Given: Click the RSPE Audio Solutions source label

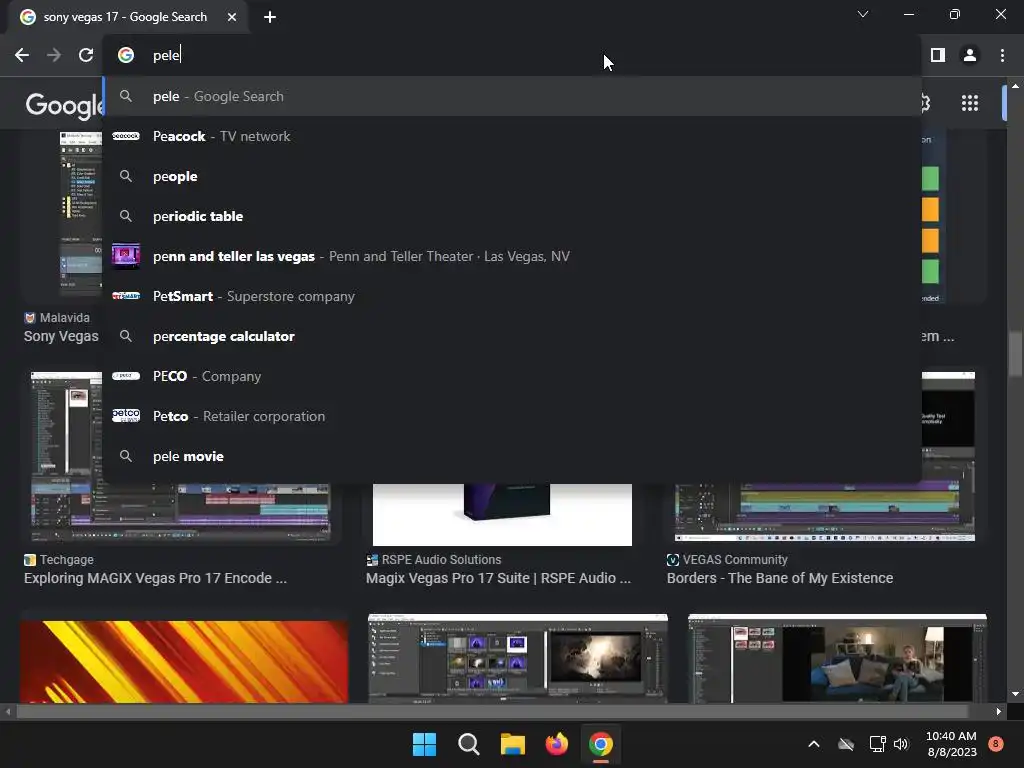Looking at the screenshot, I should [441, 560].
